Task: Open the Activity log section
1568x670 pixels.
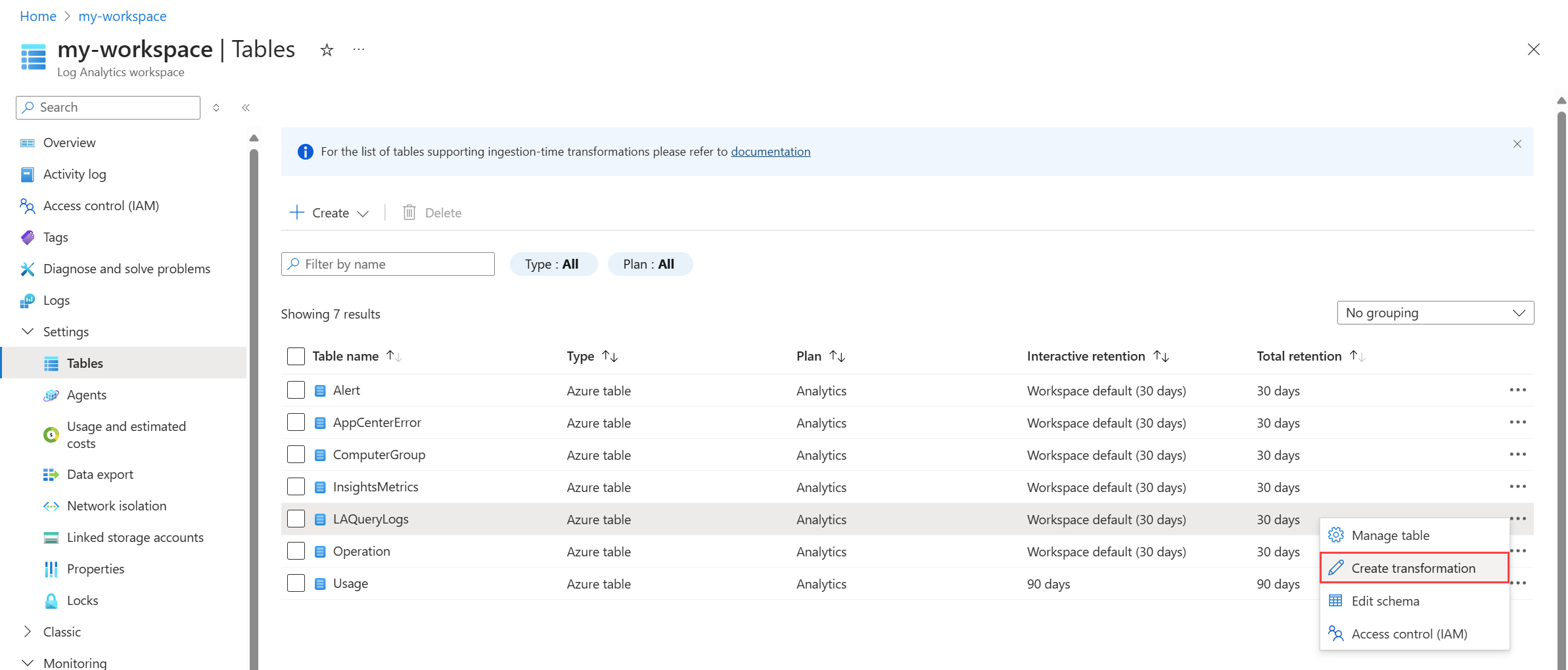Action: [x=74, y=174]
